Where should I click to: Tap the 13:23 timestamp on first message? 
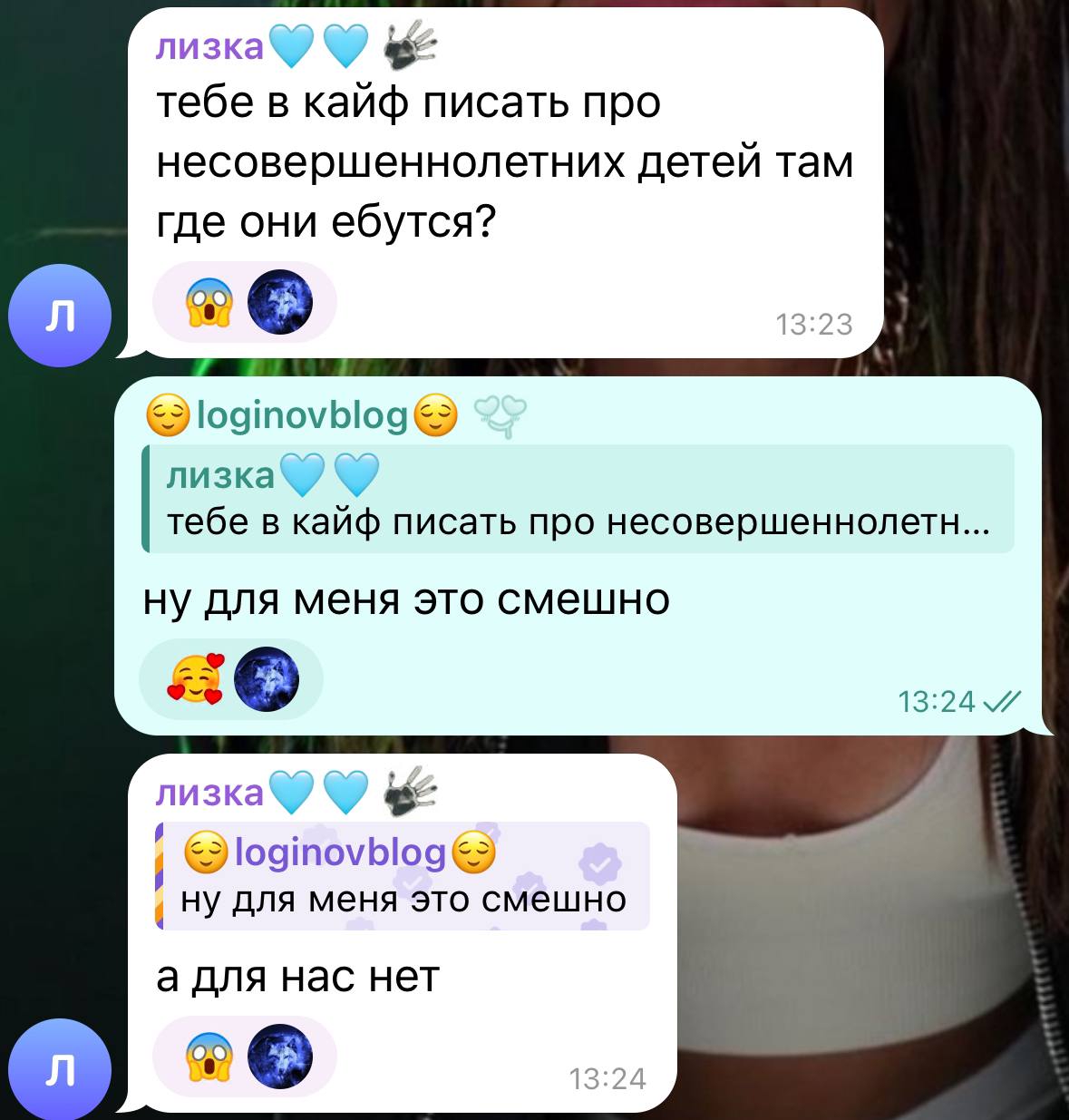click(x=814, y=325)
